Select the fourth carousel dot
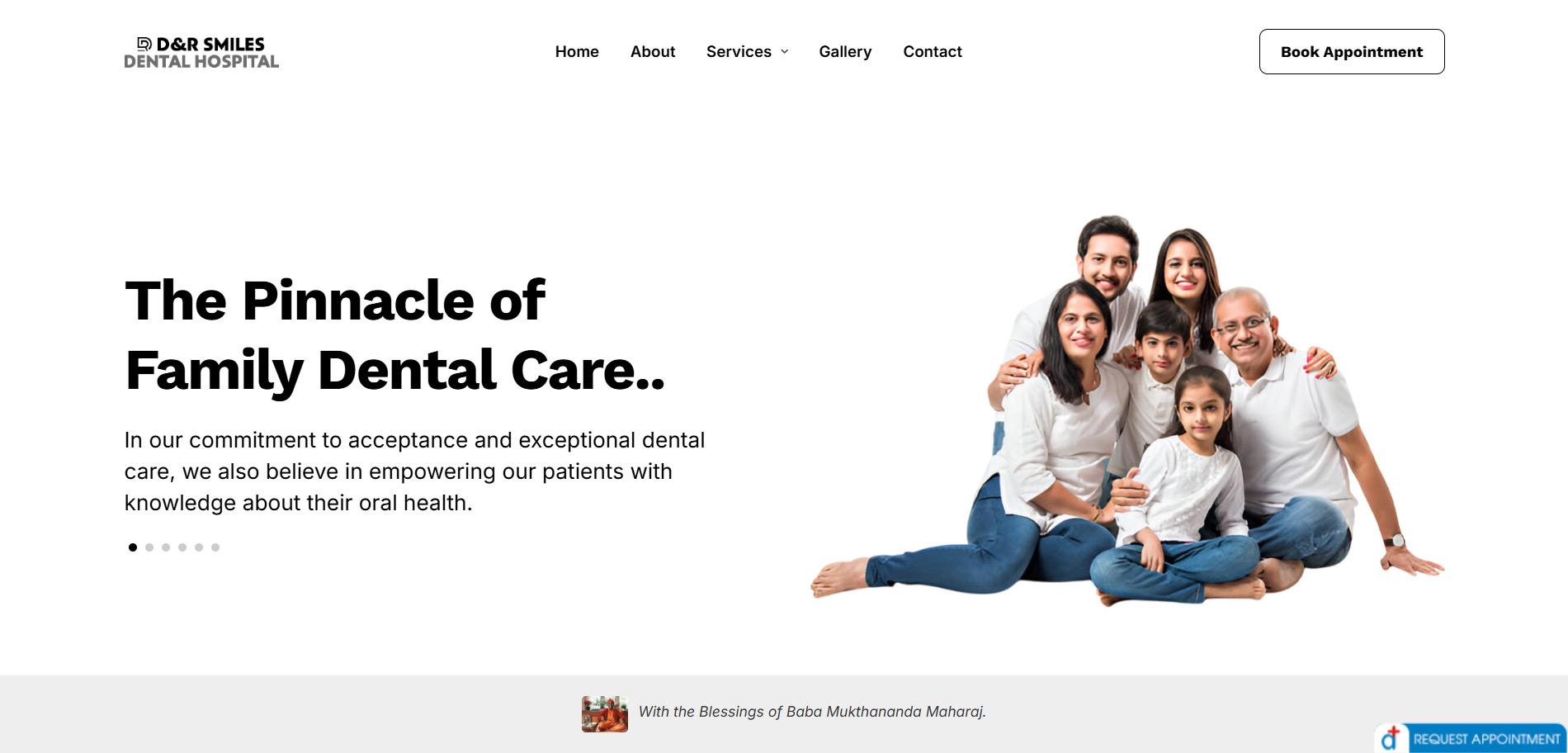 (x=182, y=547)
